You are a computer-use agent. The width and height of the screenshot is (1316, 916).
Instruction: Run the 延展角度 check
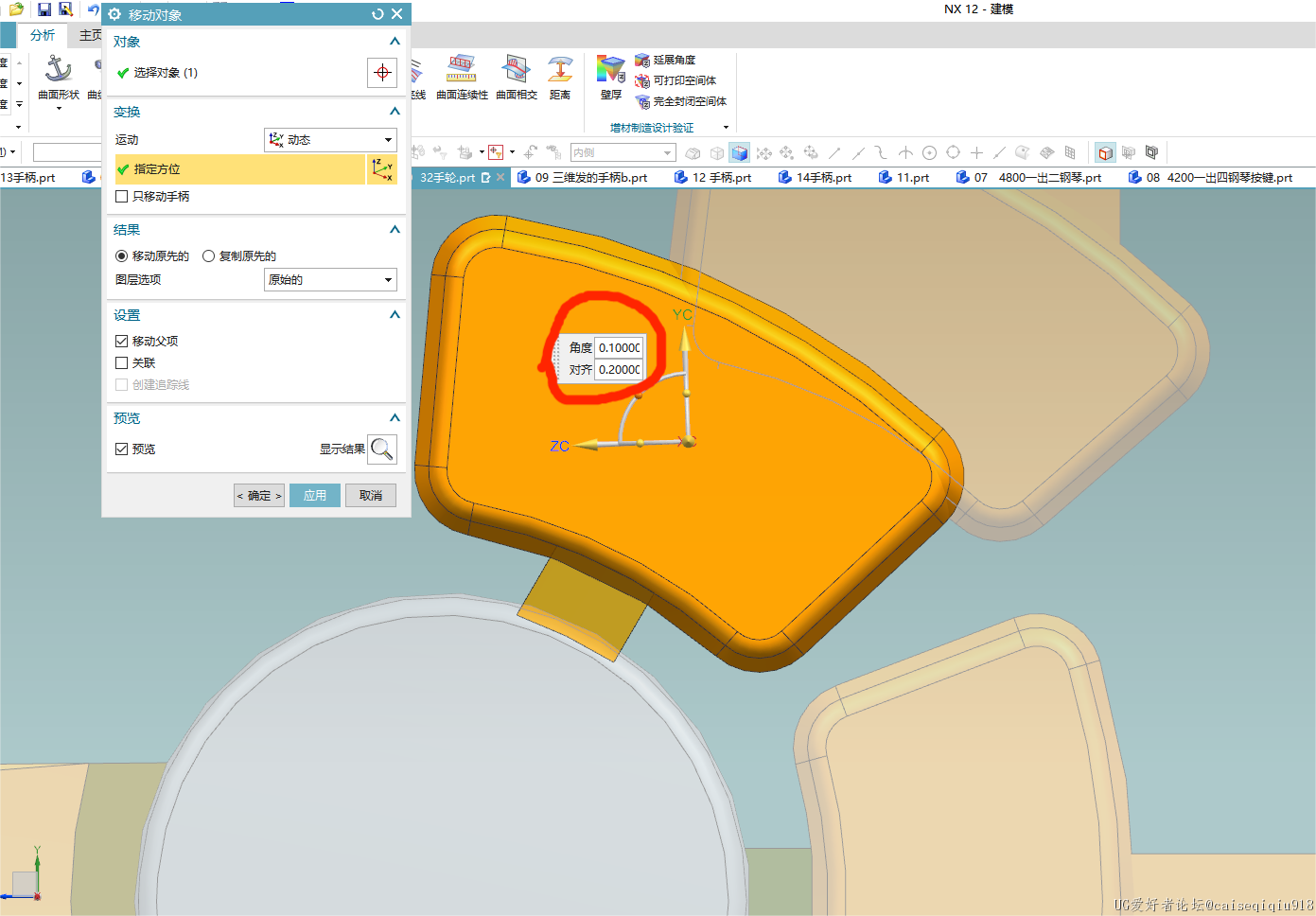coord(665,60)
